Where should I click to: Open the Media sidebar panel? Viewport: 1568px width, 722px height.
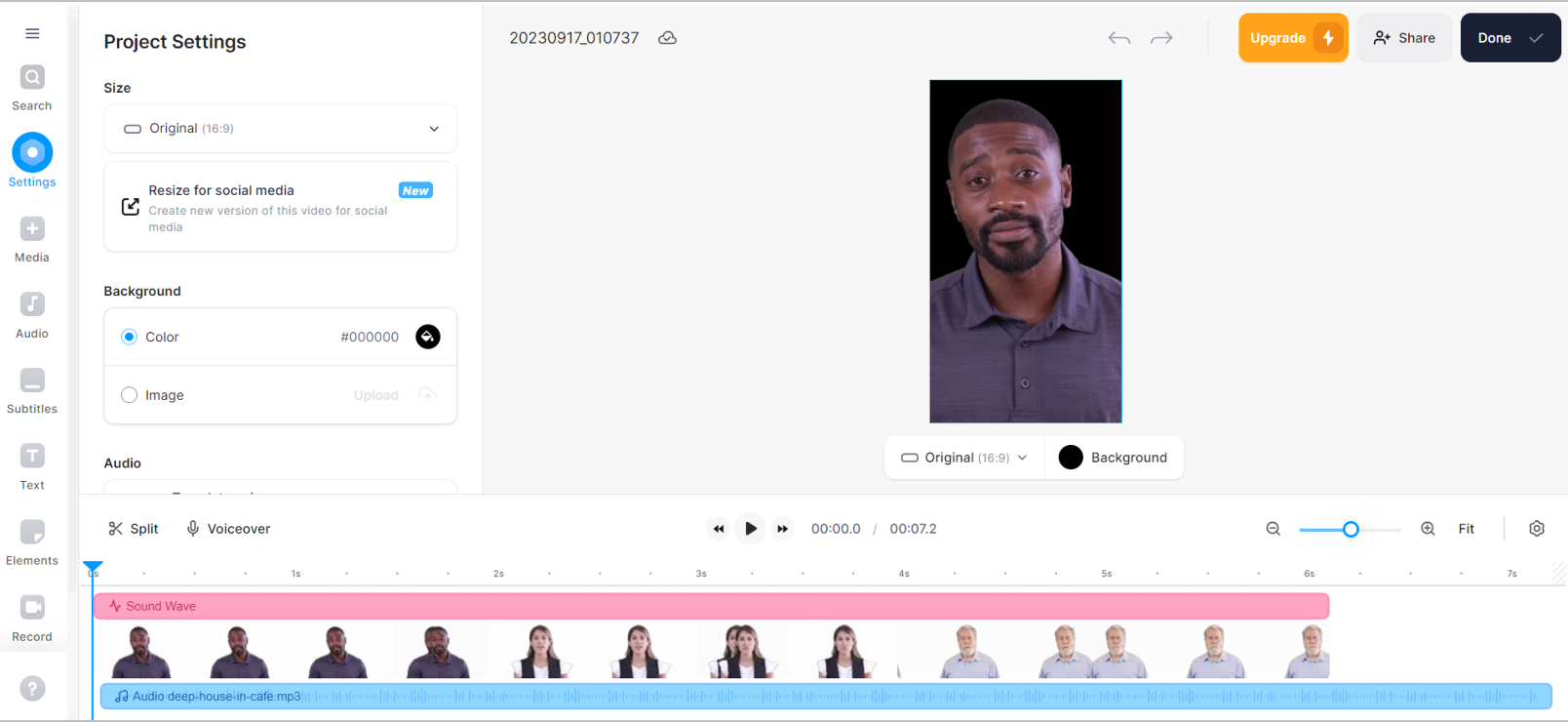32,239
